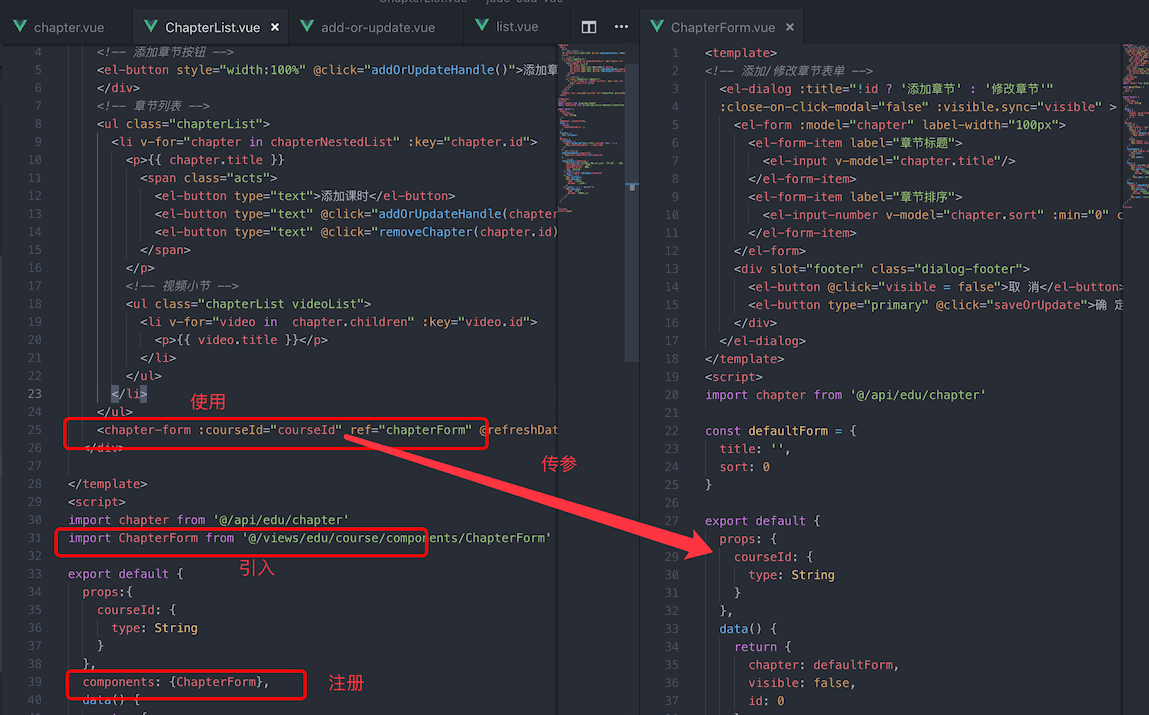
Task: Click 'sort: 0' in defaultForm
Action: tap(745, 467)
